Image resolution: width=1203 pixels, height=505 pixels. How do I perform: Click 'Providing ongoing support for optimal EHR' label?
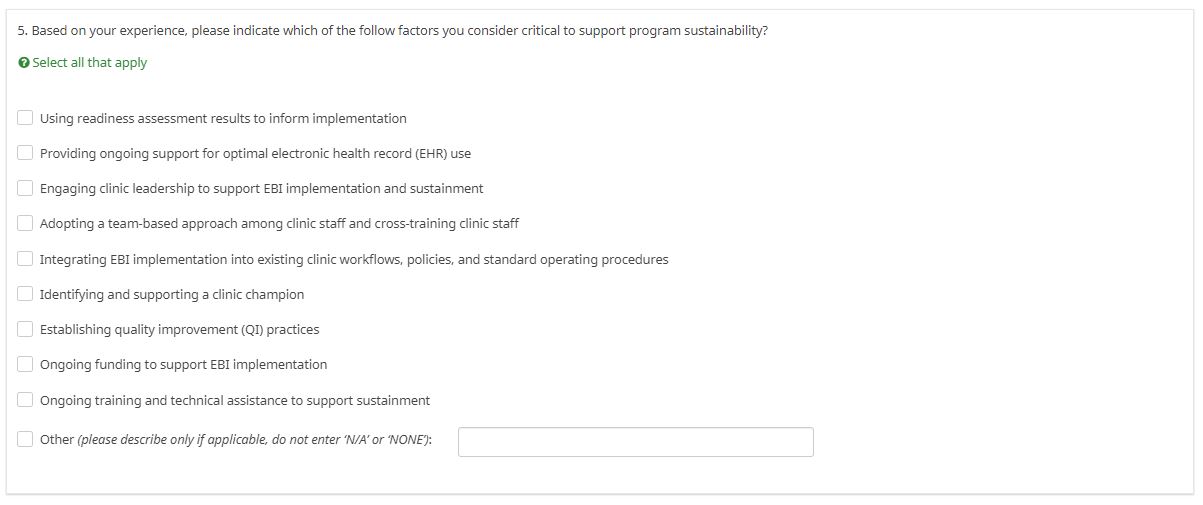(x=255, y=154)
